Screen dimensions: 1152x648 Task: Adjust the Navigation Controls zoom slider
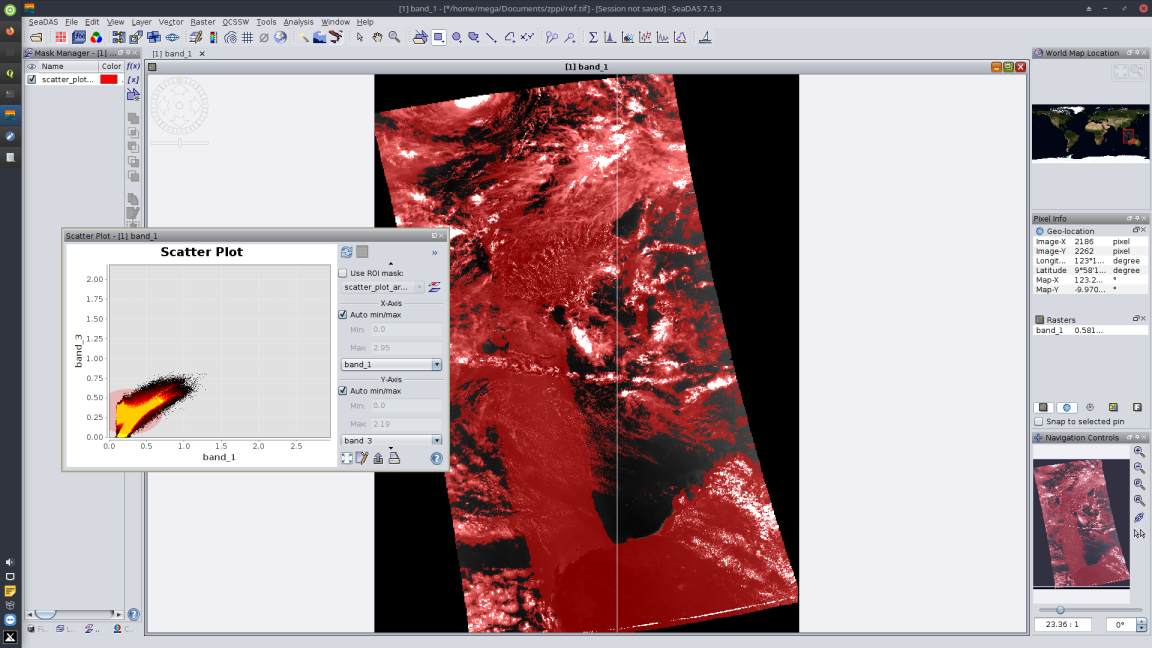1060,608
